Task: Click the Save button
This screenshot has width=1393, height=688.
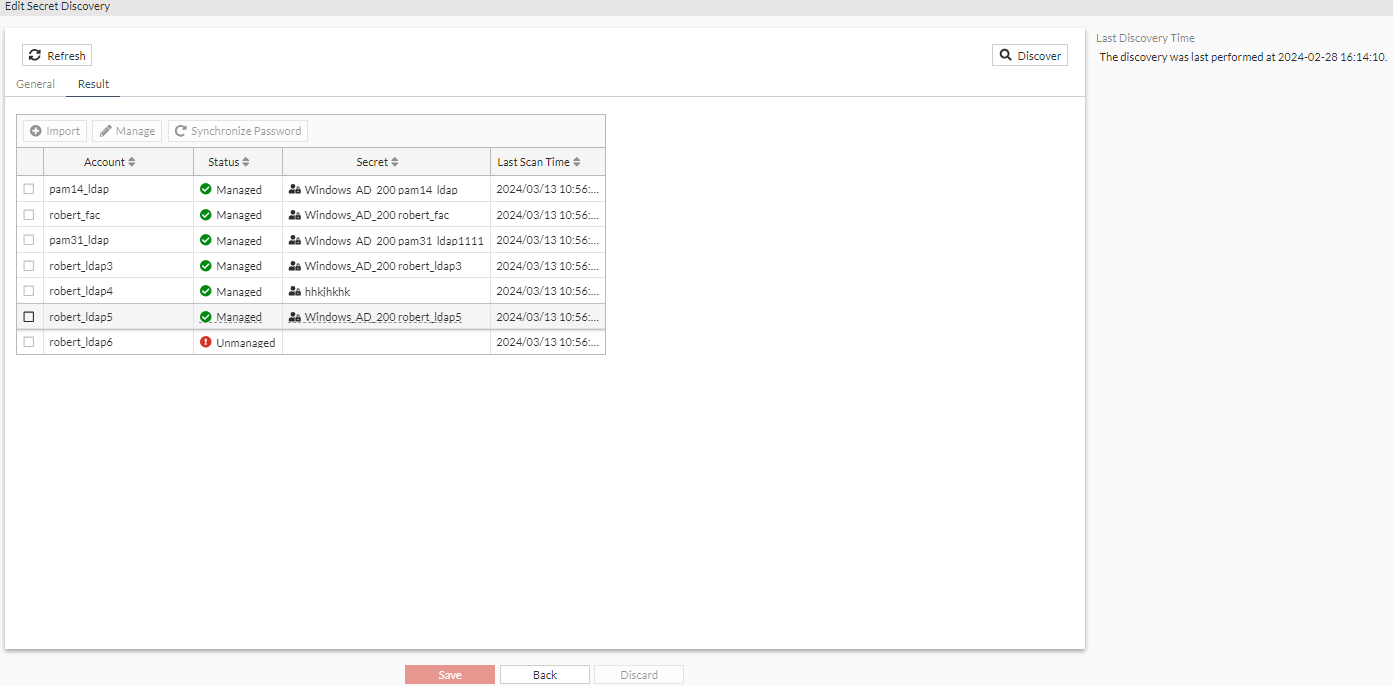Action: (x=450, y=675)
